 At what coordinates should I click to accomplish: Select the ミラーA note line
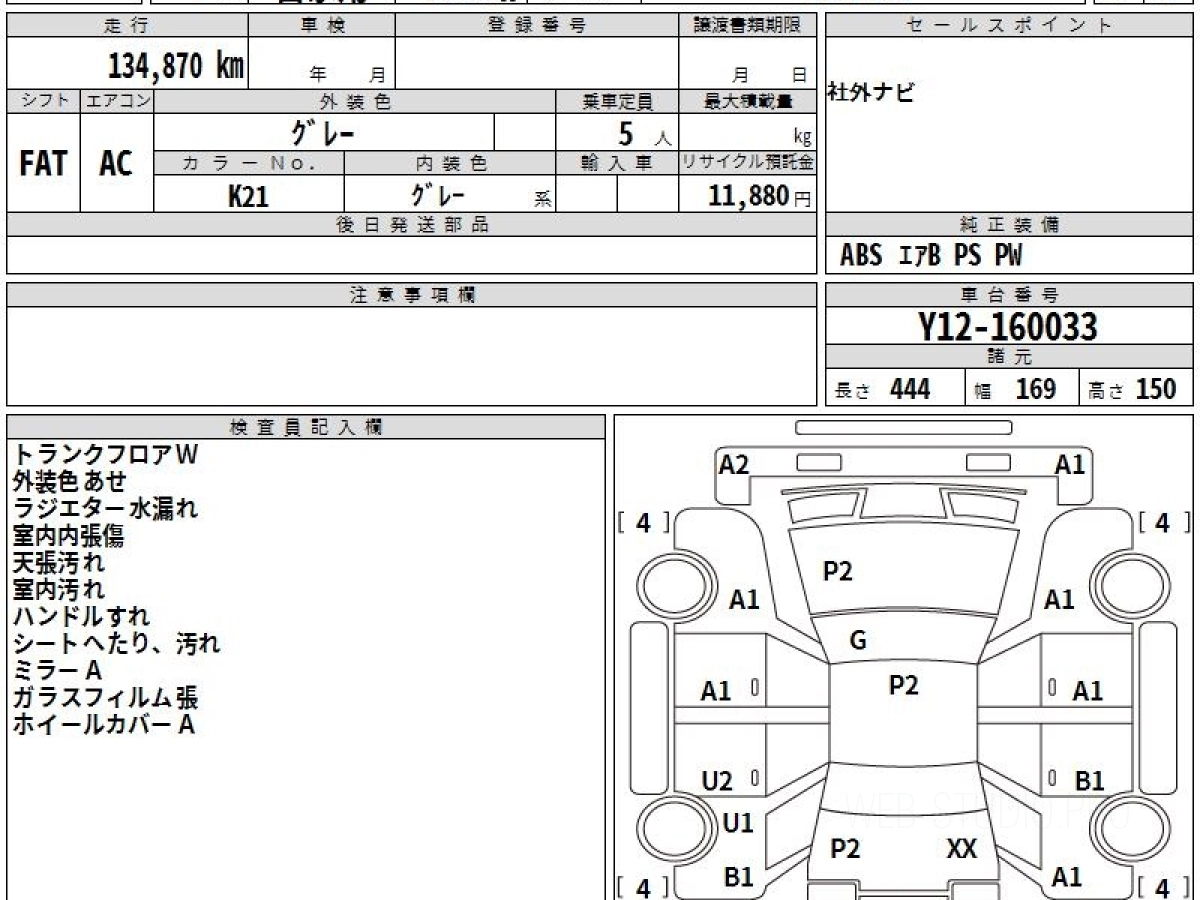click(x=57, y=670)
